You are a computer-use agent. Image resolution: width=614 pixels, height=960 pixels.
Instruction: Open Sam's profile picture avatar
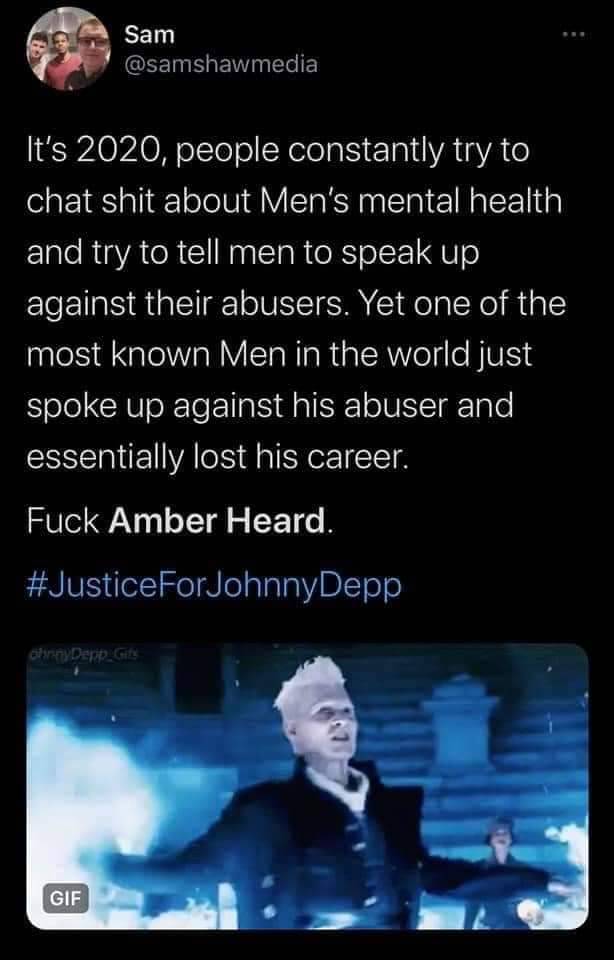coord(69,49)
